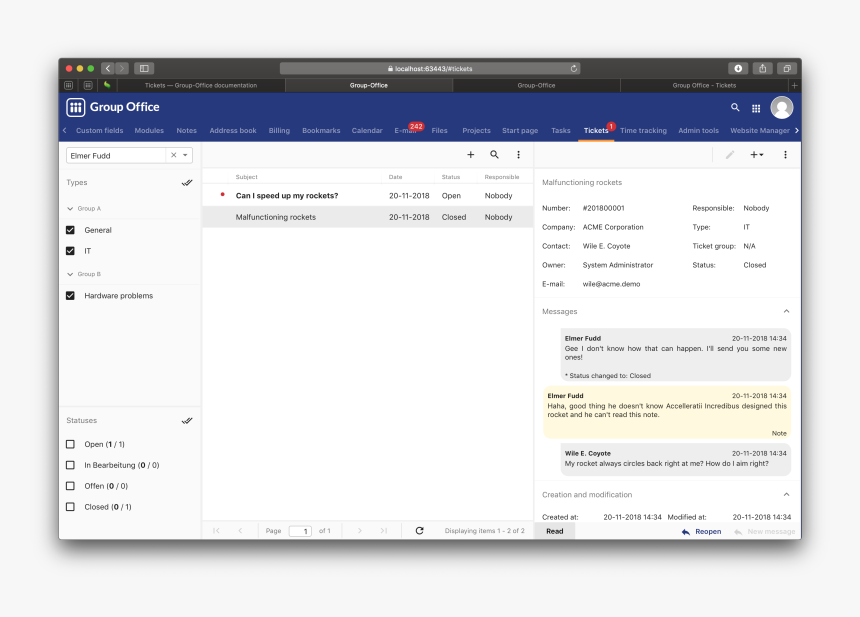
Task: Uncheck the General type checkbox
Action: point(70,230)
